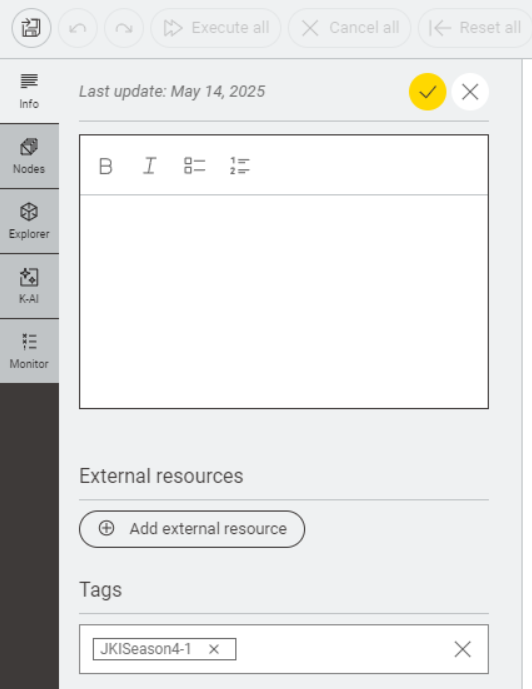Execute all nodes
This screenshot has height=689, width=532.
[x=216, y=28]
